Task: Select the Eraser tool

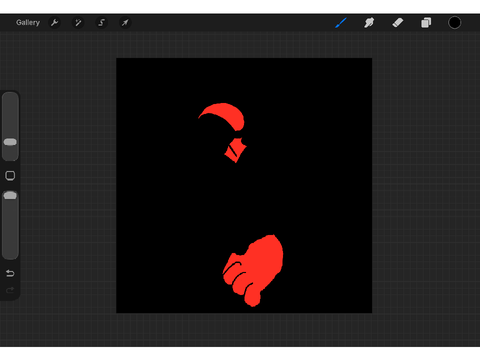Action: 398,23
